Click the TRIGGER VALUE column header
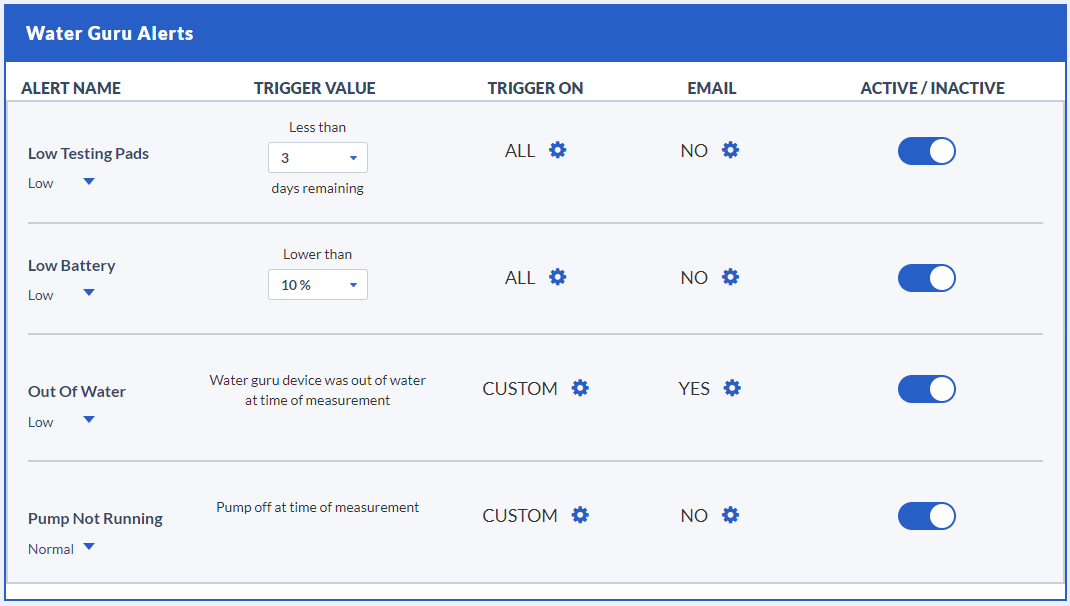Screen dimensions: 1070x606 click(x=315, y=88)
